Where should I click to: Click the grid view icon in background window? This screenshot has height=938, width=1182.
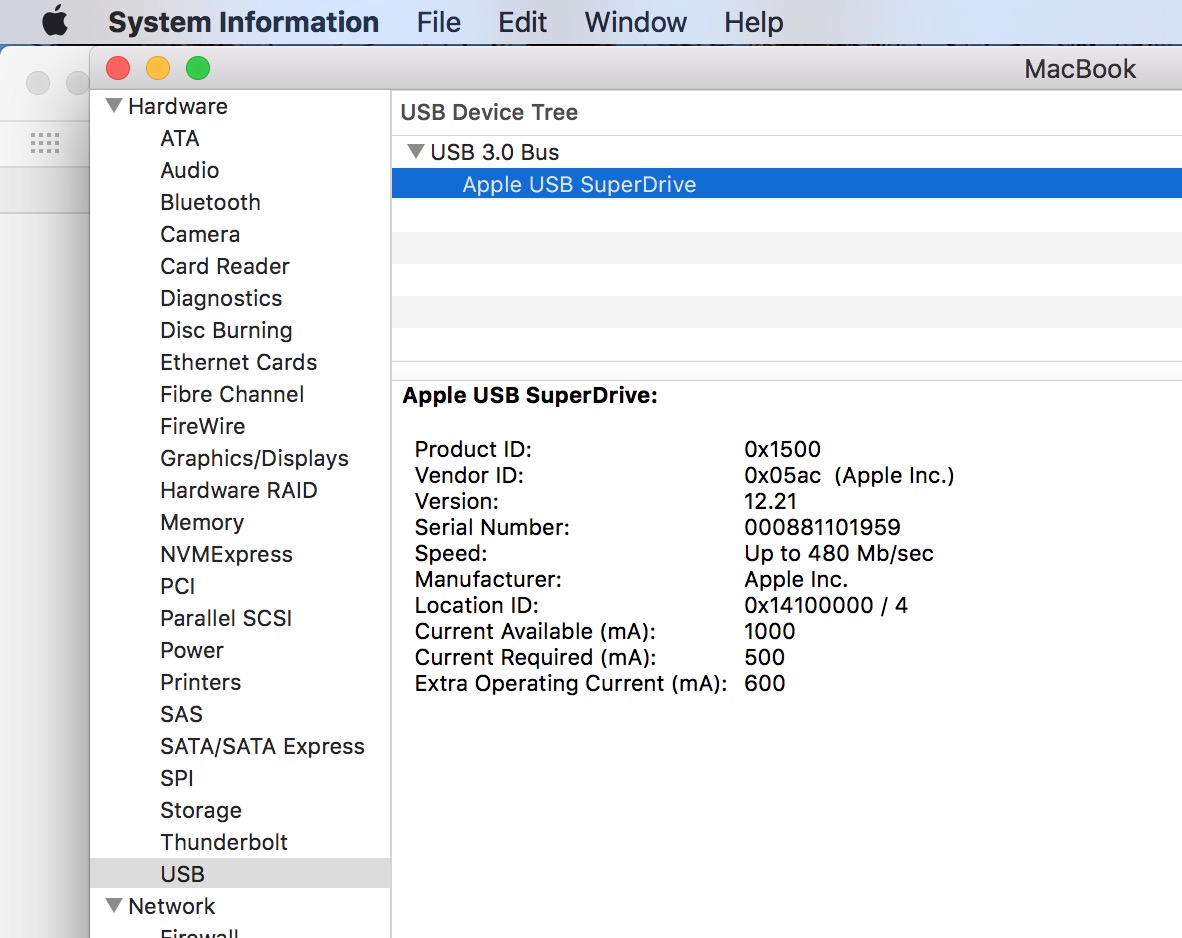tap(45, 142)
